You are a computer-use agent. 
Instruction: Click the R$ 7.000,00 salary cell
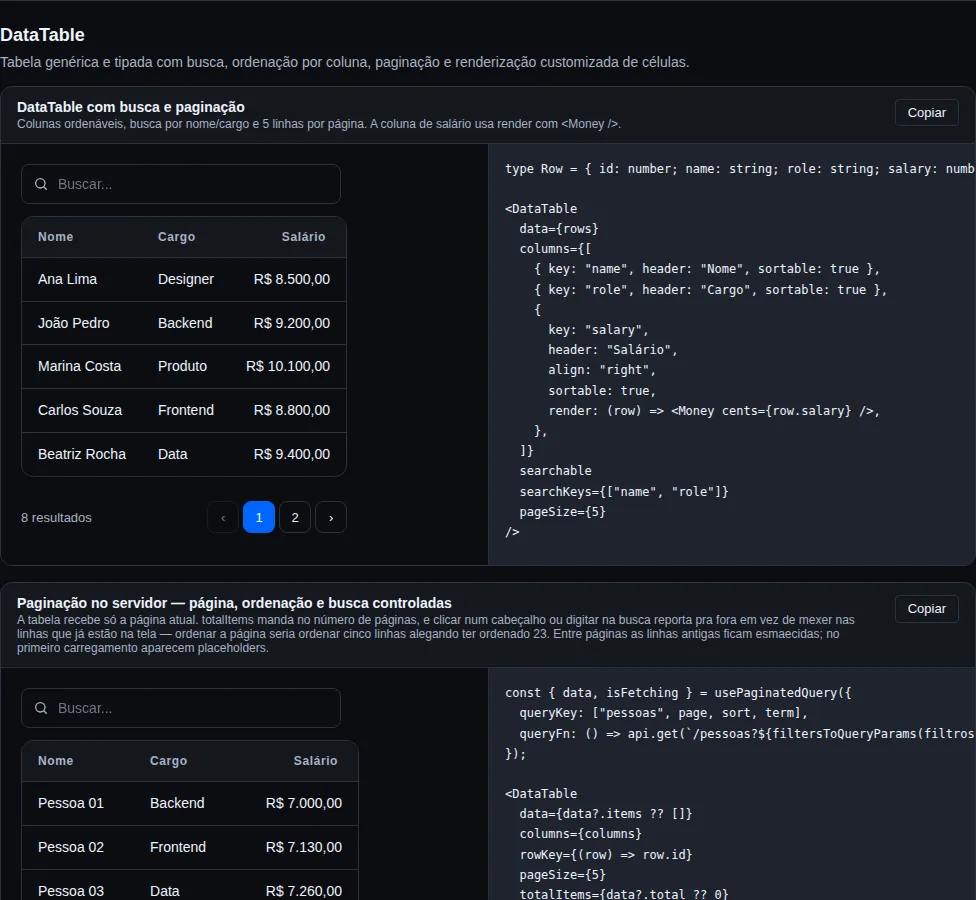pos(303,804)
